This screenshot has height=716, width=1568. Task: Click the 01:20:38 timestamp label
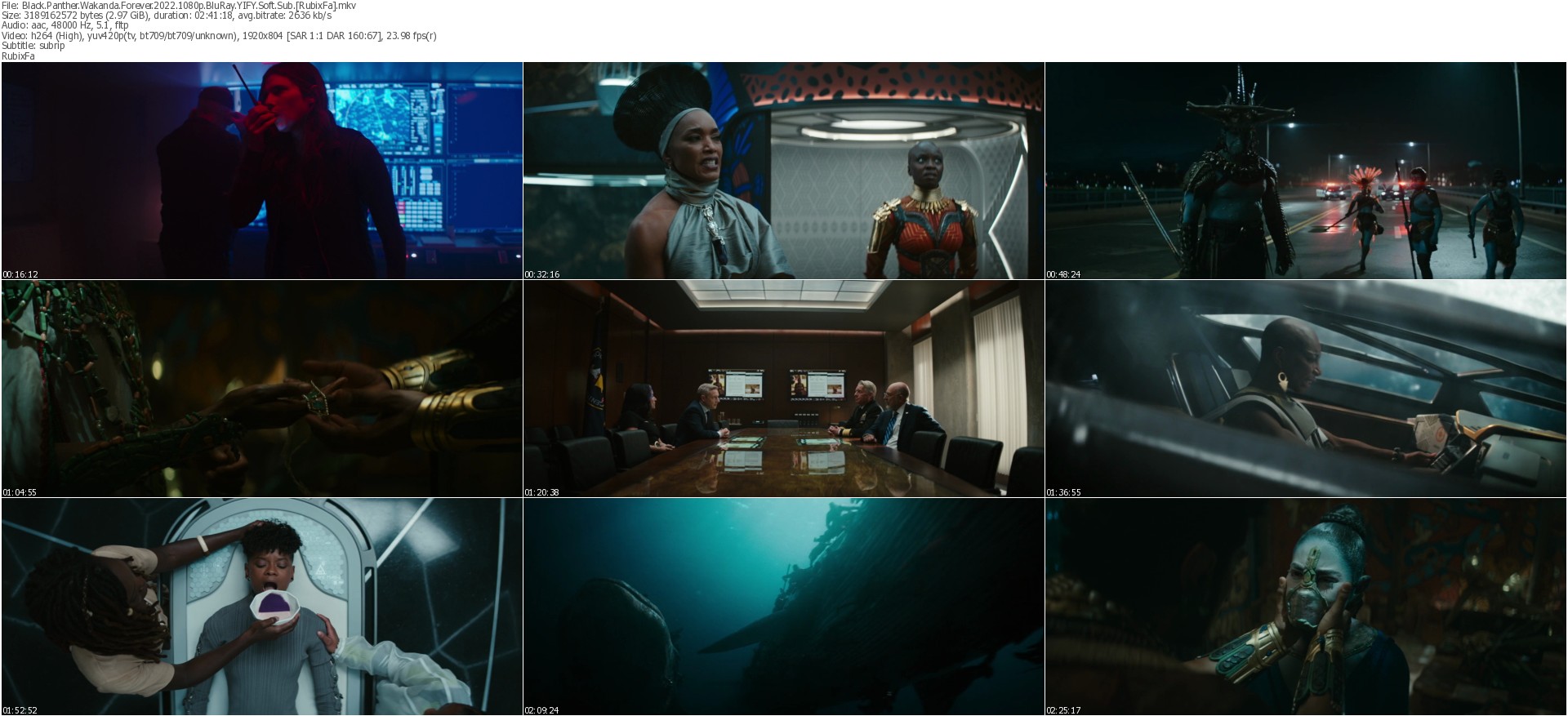[x=541, y=492]
